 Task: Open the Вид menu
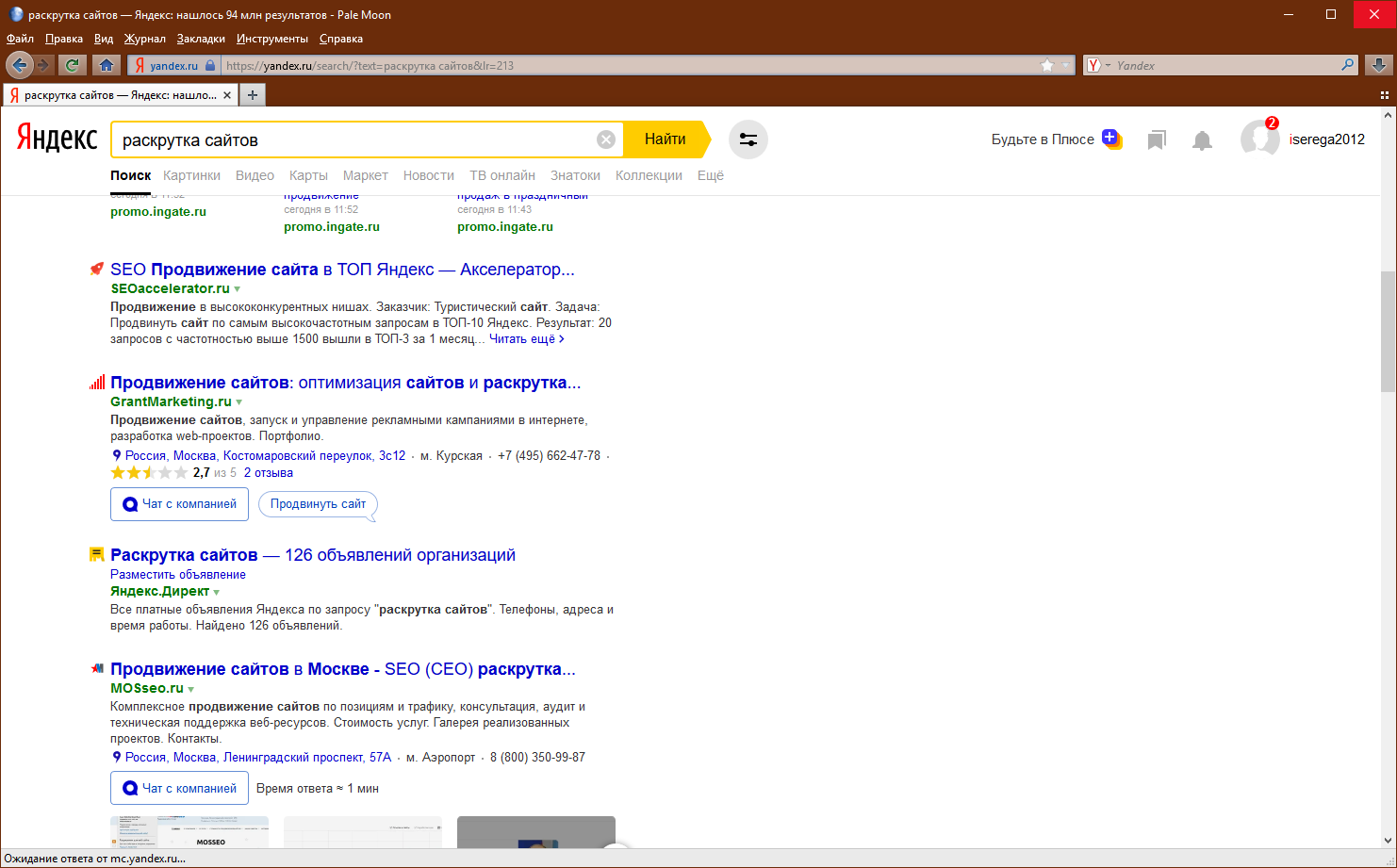tap(104, 39)
